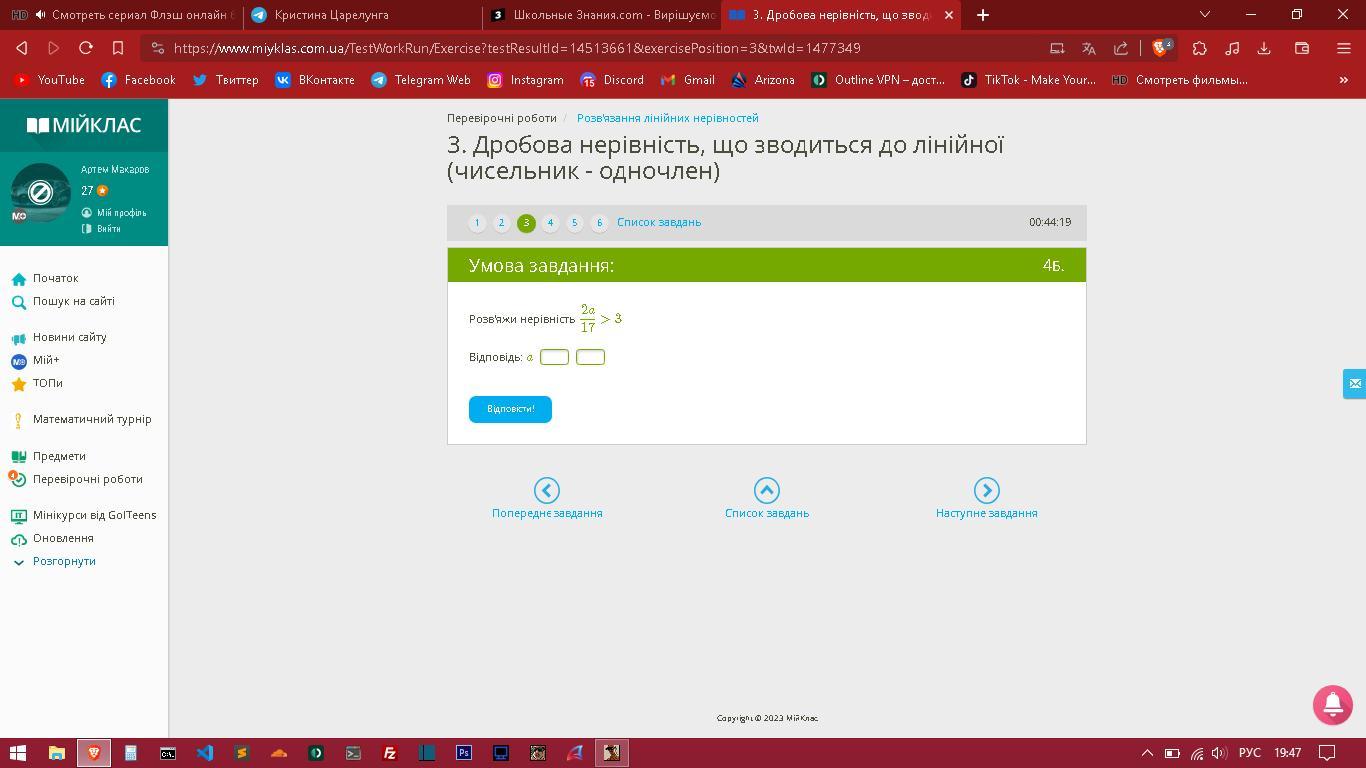
Task: Open Предмети in the sidebar
Action: point(59,456)
